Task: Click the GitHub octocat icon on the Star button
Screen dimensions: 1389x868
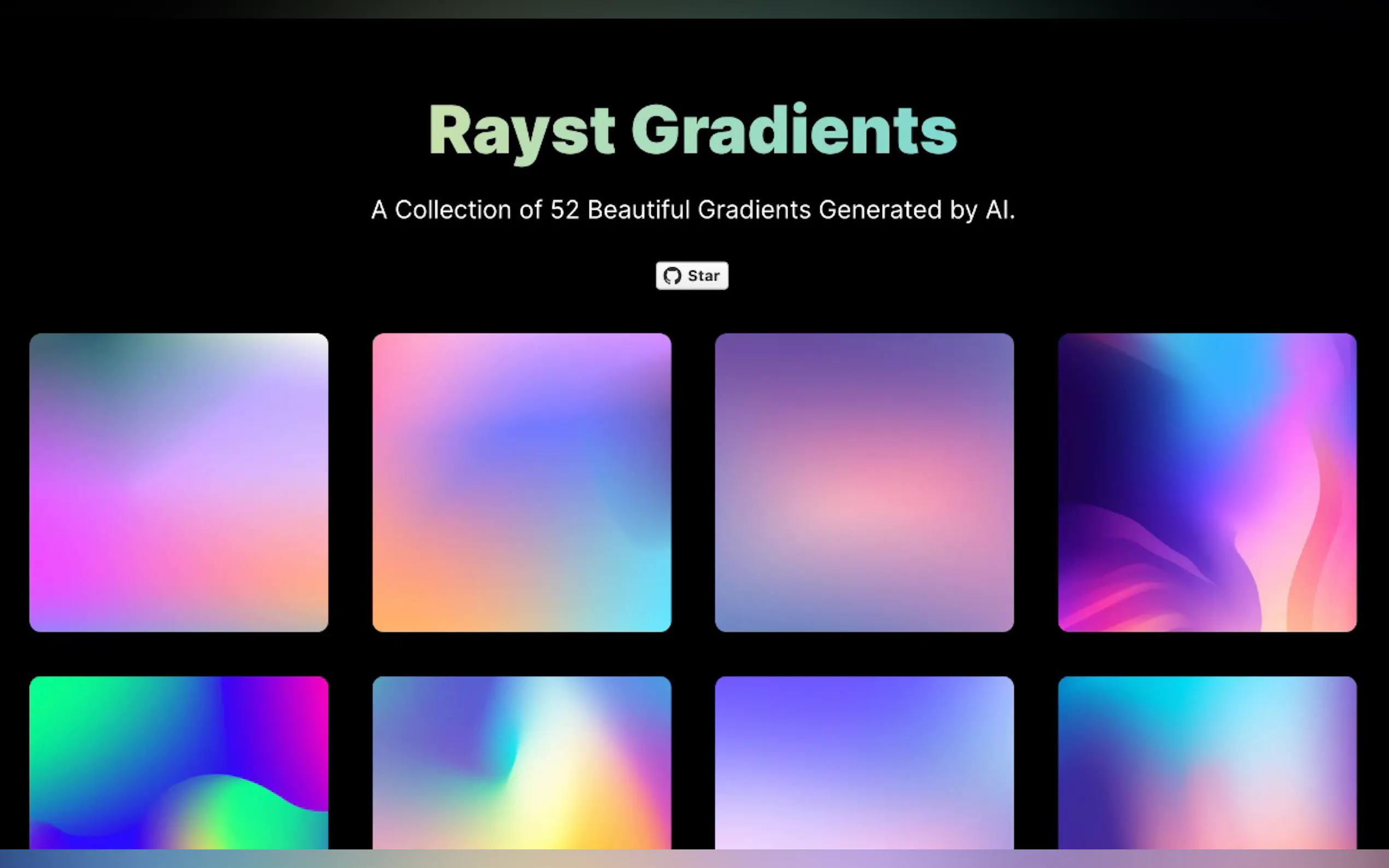Action: point(672,276)
